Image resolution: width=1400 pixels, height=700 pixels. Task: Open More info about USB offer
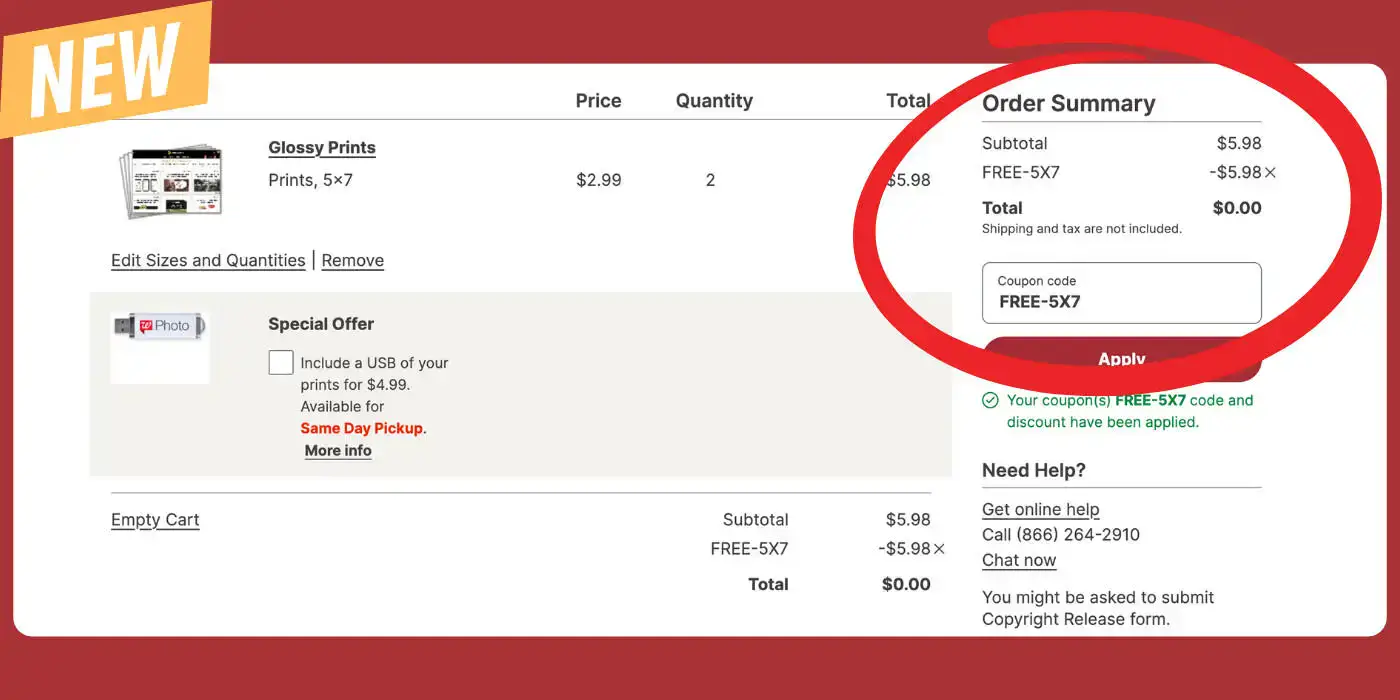coord(338,451)
